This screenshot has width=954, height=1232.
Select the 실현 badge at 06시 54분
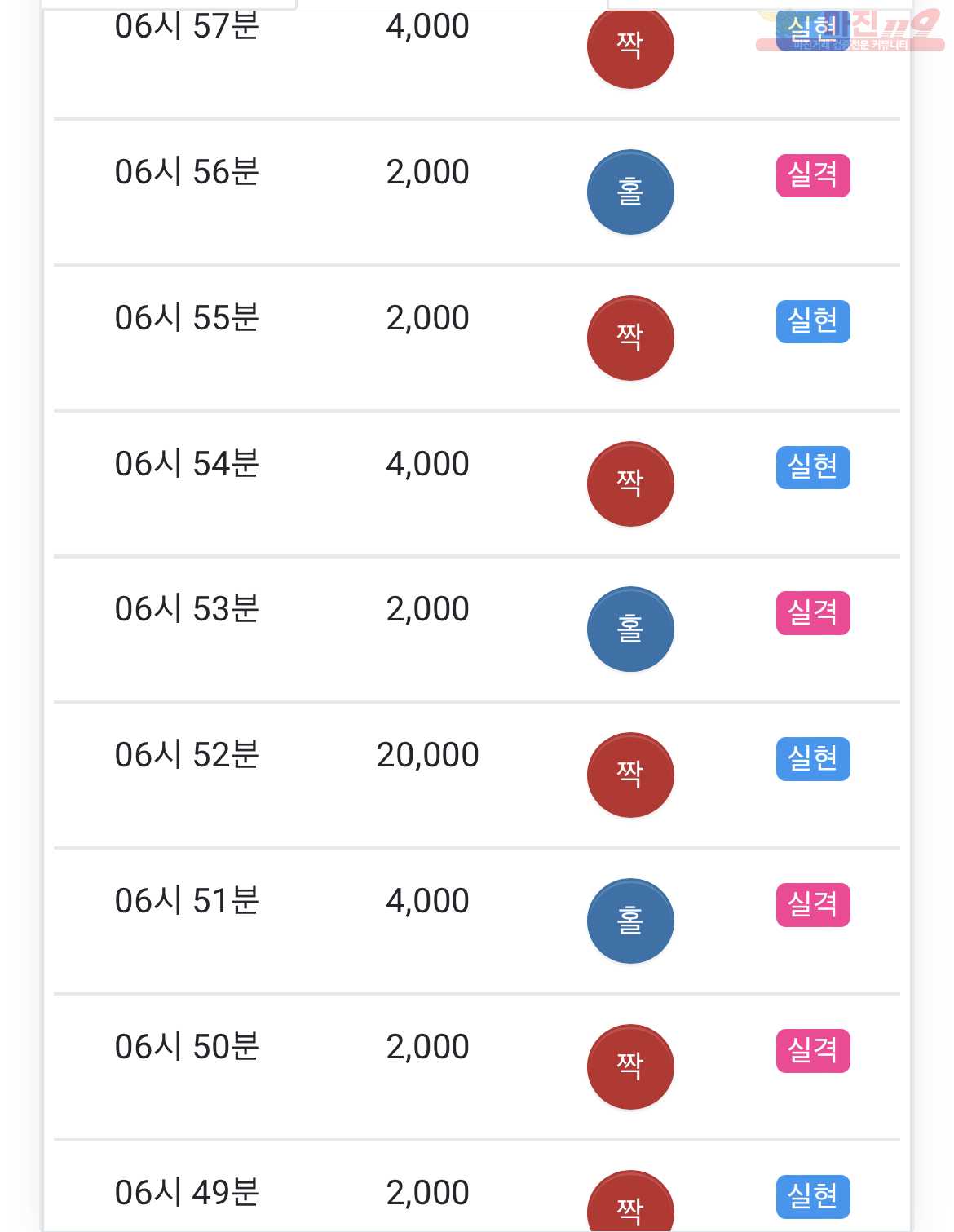coord(813,467)
